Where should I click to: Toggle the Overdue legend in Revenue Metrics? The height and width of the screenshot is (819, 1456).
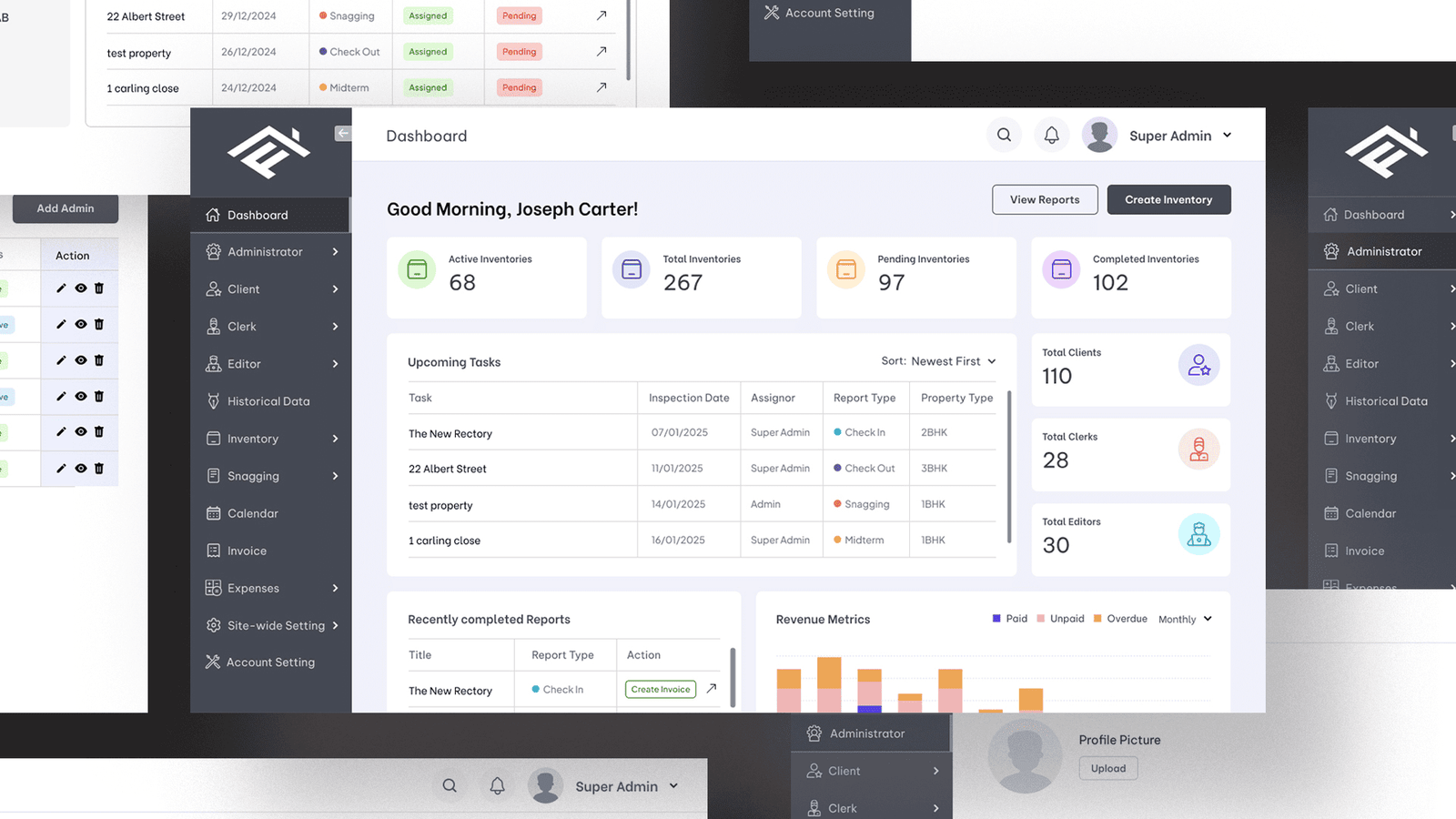point(1119,619)
